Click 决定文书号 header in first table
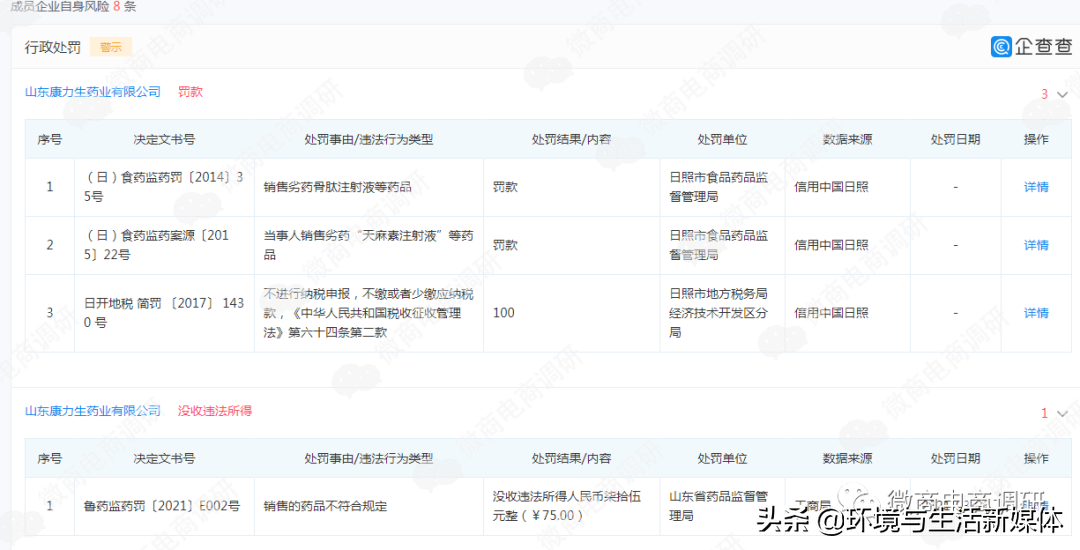The width and height of the screenshot is (1080, 550). pos(164,139)
